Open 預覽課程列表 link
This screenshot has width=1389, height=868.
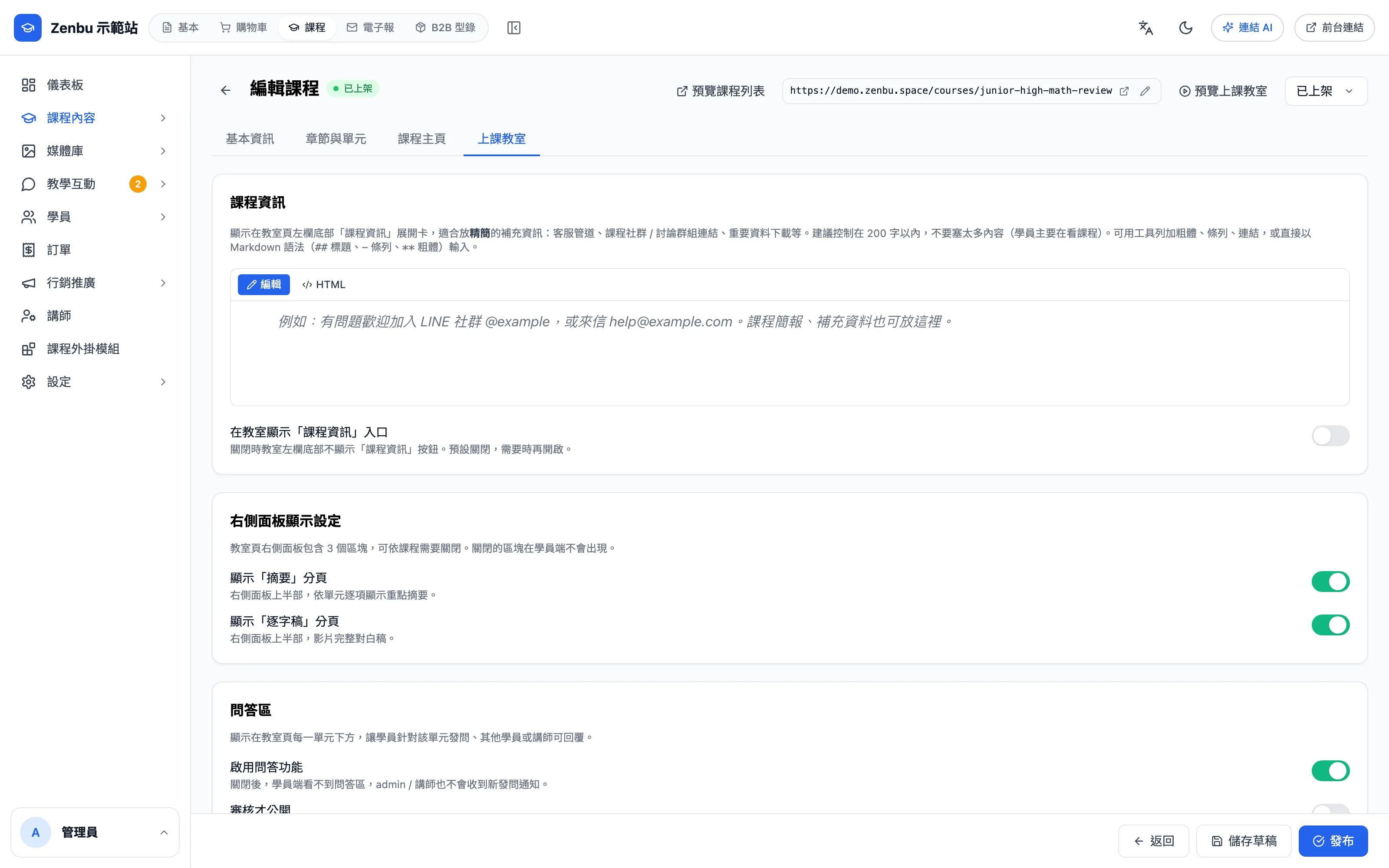pos(721,91)
